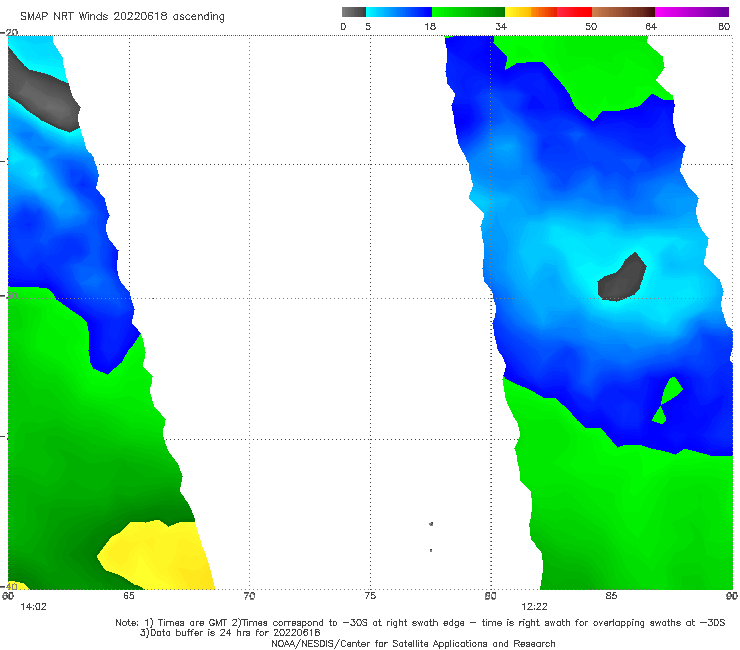Click the brown 50–64 segment of the color bar
The height and width of the screenshot is (650, 740).
[623, 12]
